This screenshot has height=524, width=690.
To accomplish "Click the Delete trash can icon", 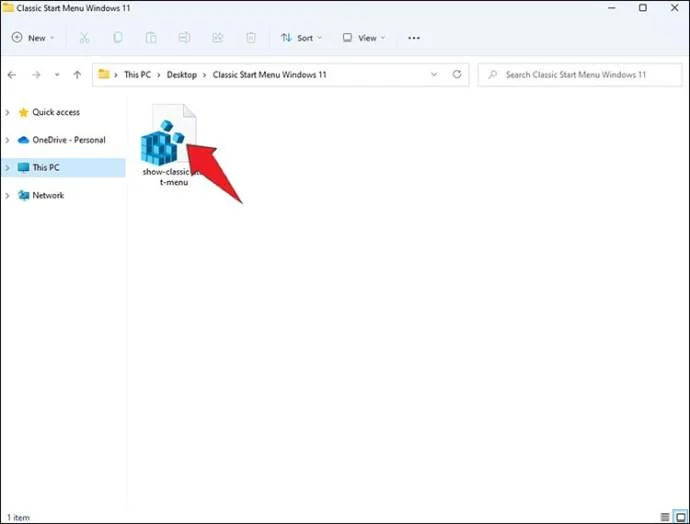I will click(251, 38).
